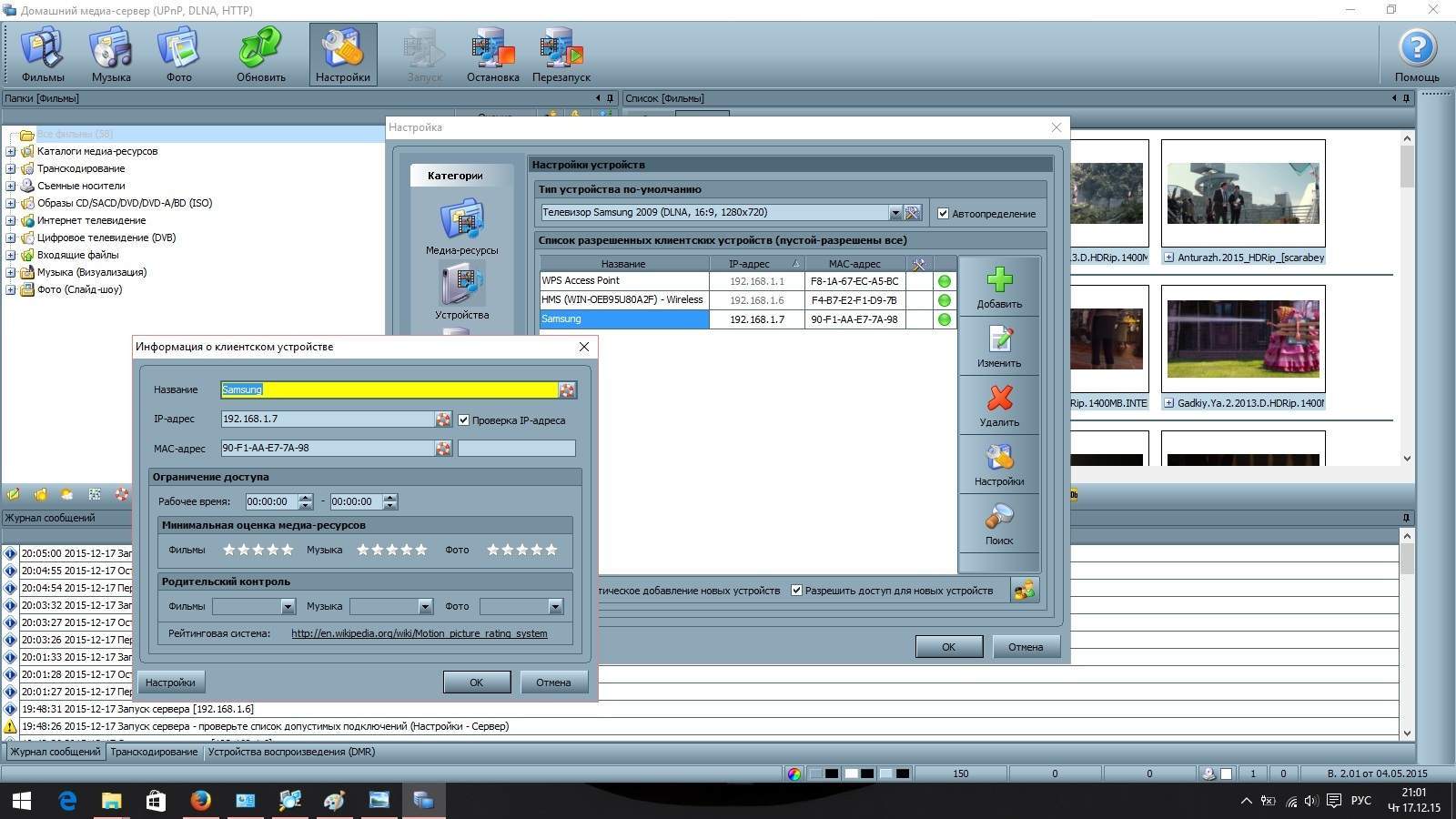The image size is (1456, 819).
Task: Toggle the Автоопределение checkbox
Action: tap(943, 214)
